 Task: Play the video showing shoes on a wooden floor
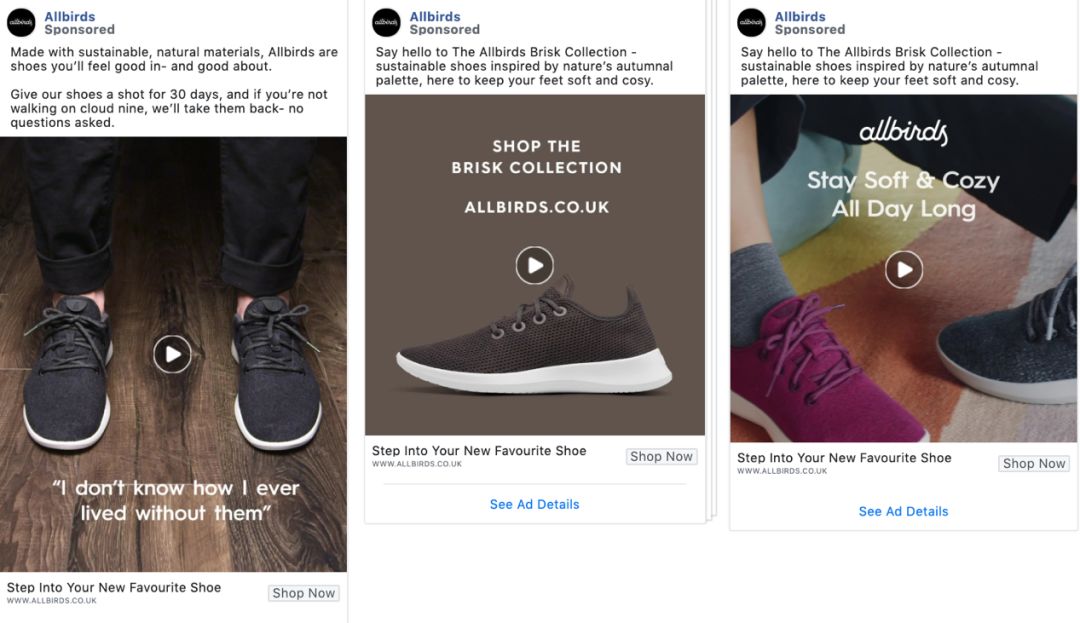pyautogui.click(x=173, y=354)
